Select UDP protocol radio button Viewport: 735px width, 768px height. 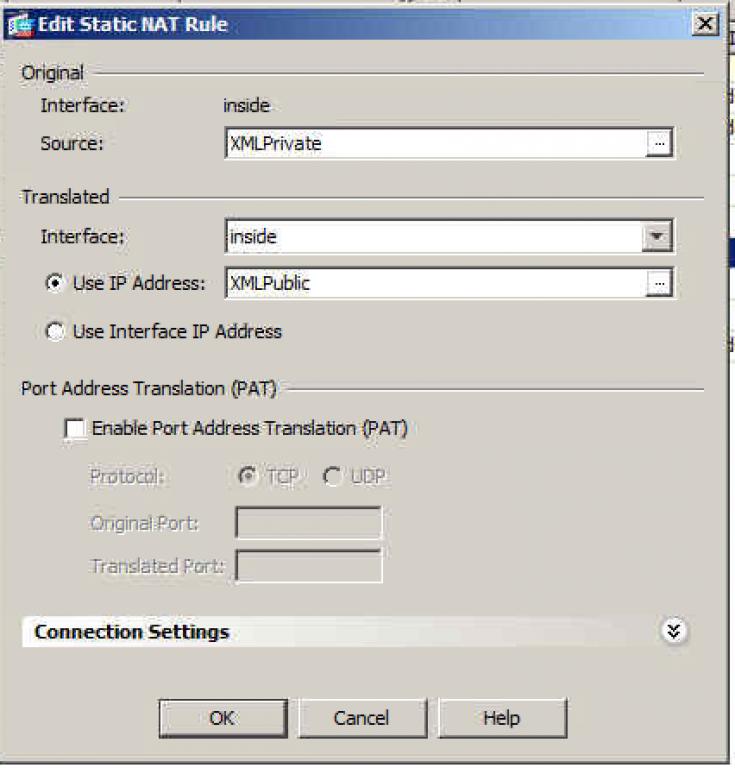click(332, 477)
